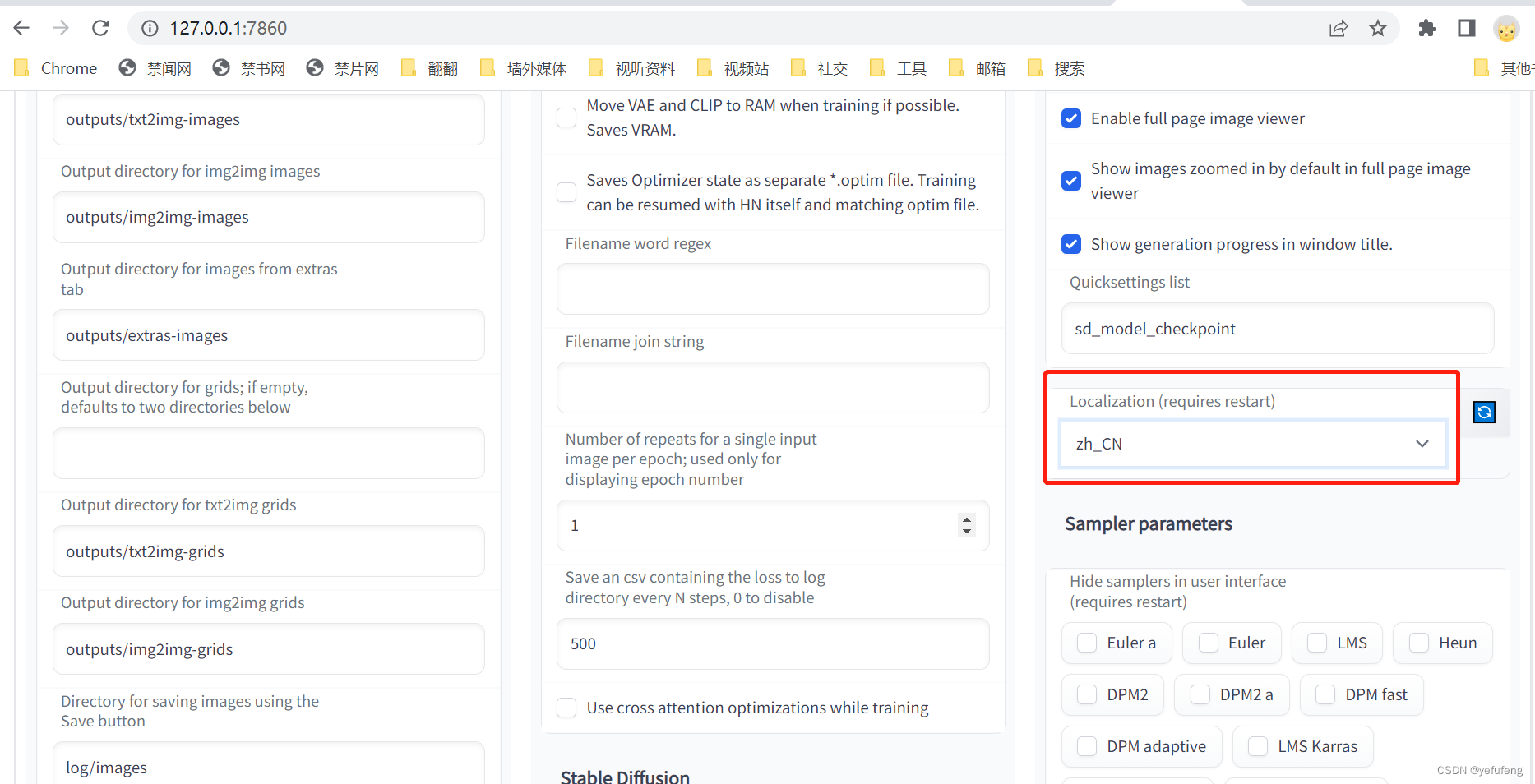Hide the LMS sampler
The height and width of the screenshot is (784, 1535).
pyautogui.click(x=1317, y=643)
